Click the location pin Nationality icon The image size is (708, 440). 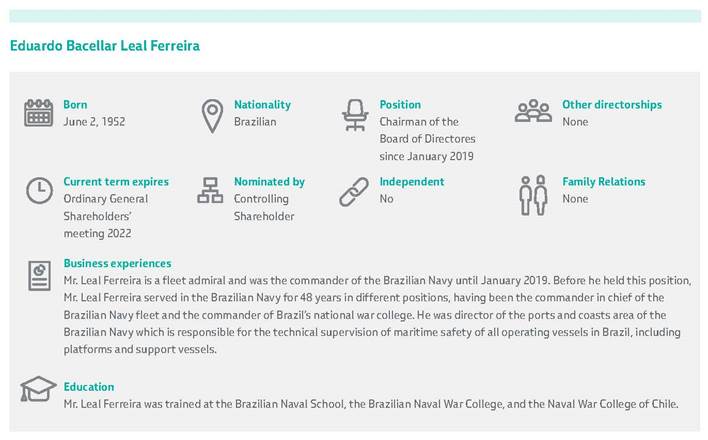(x=211, y=115)
